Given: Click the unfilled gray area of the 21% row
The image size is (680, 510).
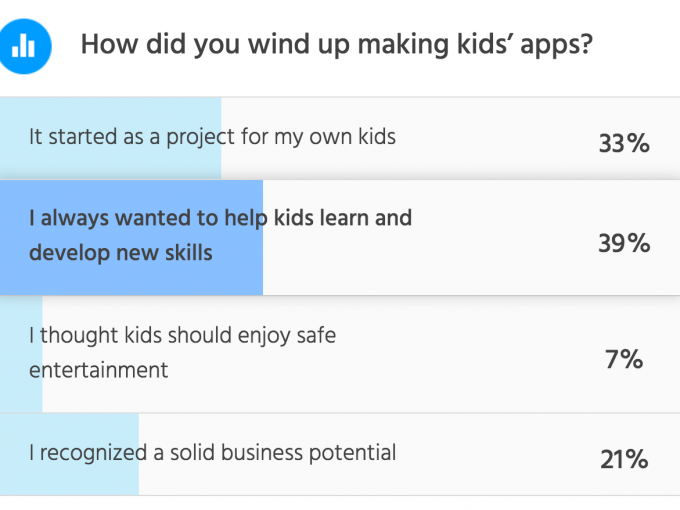Looking at the screenshot, I should 409,454.
